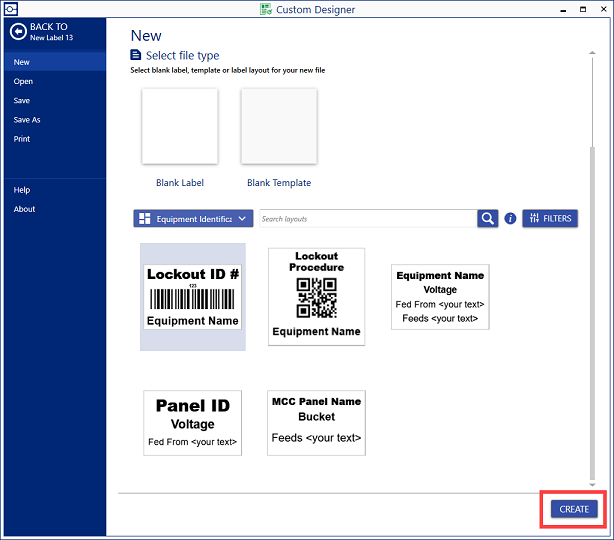Click the app icon in the title bar corner
Viewport: 614px width, 540px height.
[11, 9]
